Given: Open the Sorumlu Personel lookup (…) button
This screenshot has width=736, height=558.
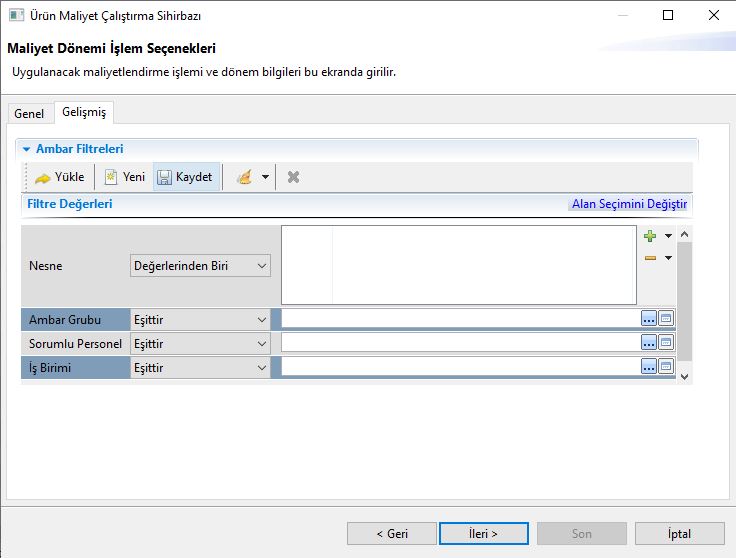Looking at the screenshot, I should [649, 343].
